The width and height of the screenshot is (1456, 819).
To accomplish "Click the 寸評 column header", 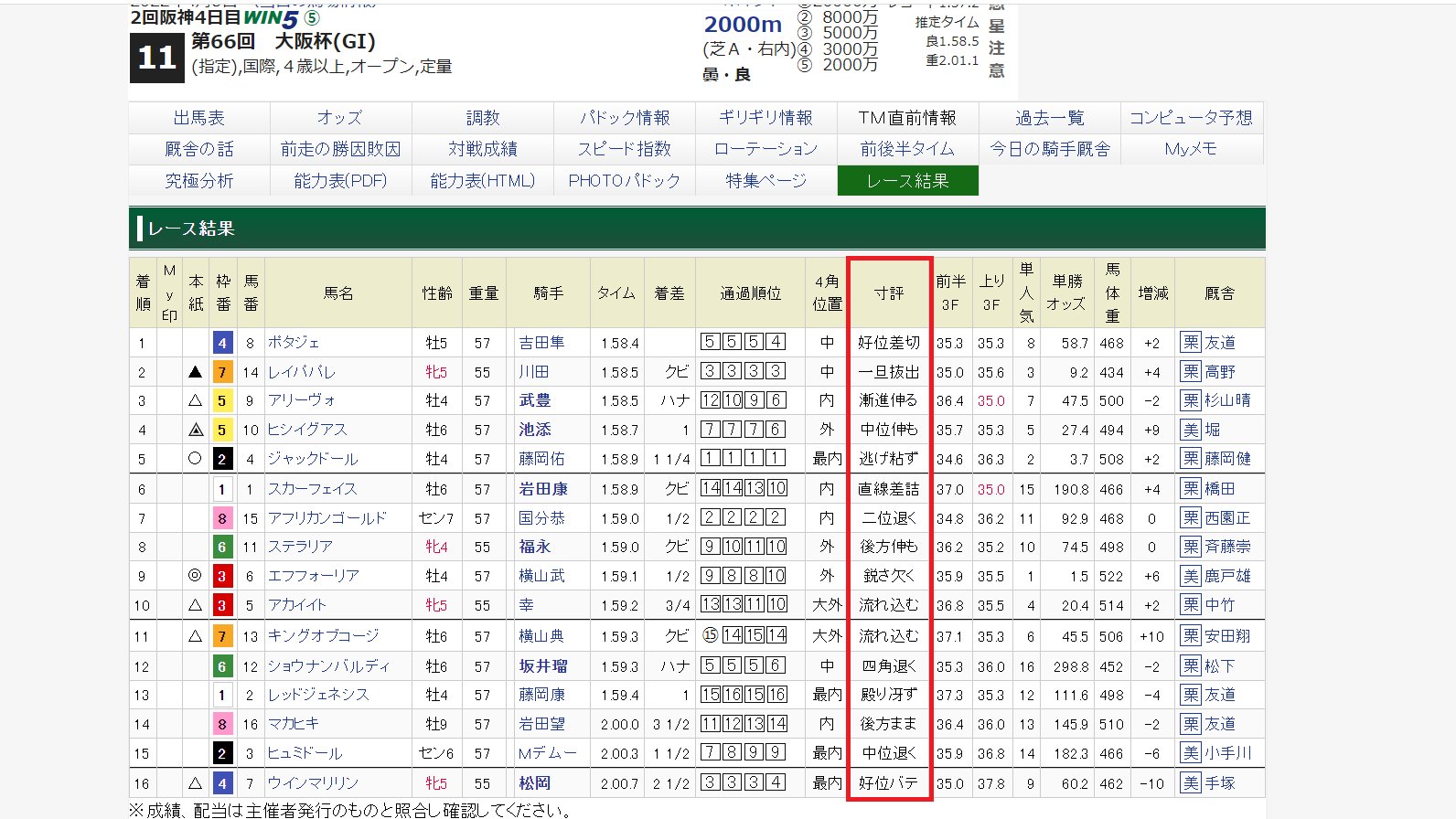I will coord(889,293).
